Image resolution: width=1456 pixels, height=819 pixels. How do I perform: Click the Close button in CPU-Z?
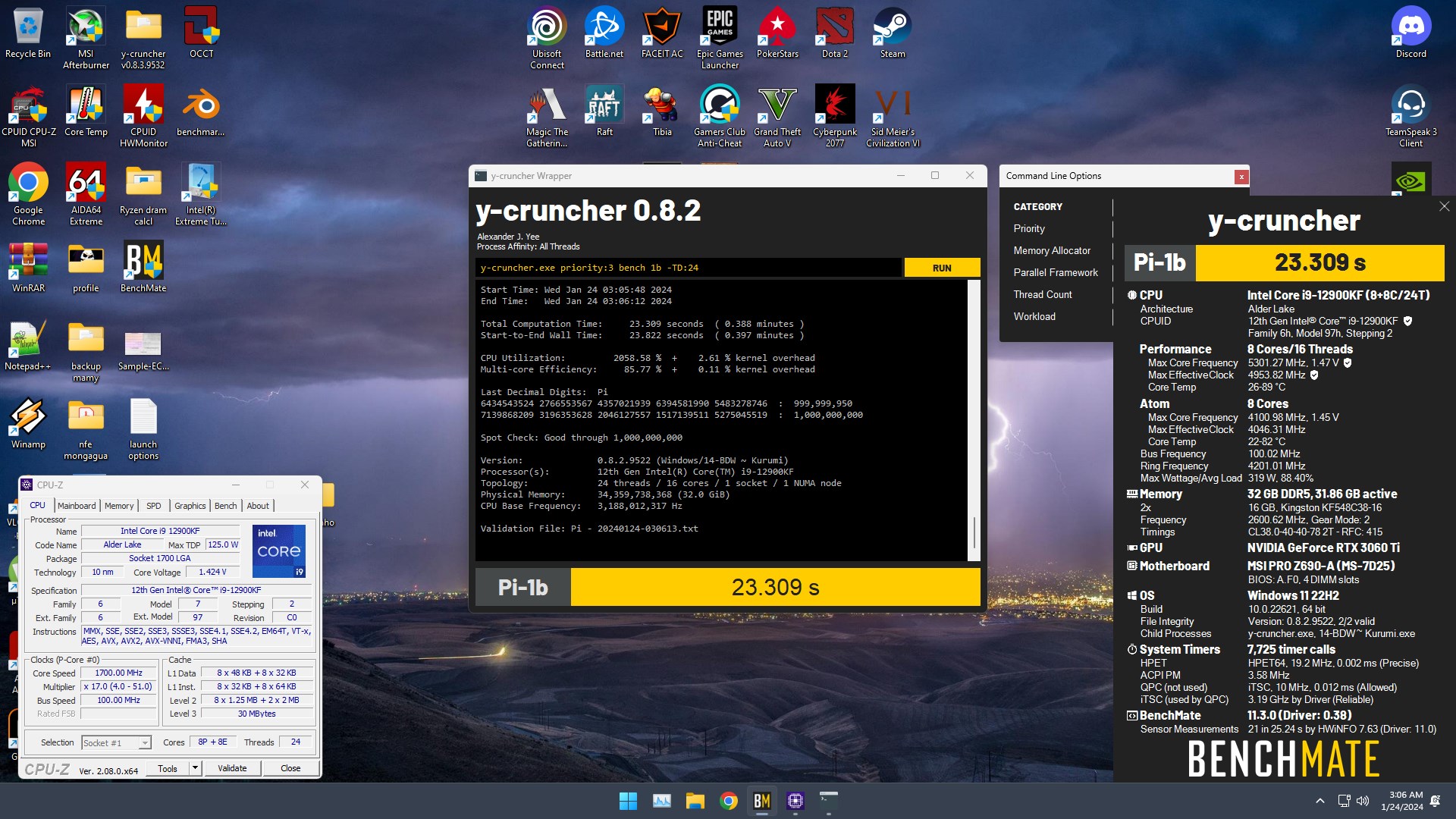click(290, 768)
